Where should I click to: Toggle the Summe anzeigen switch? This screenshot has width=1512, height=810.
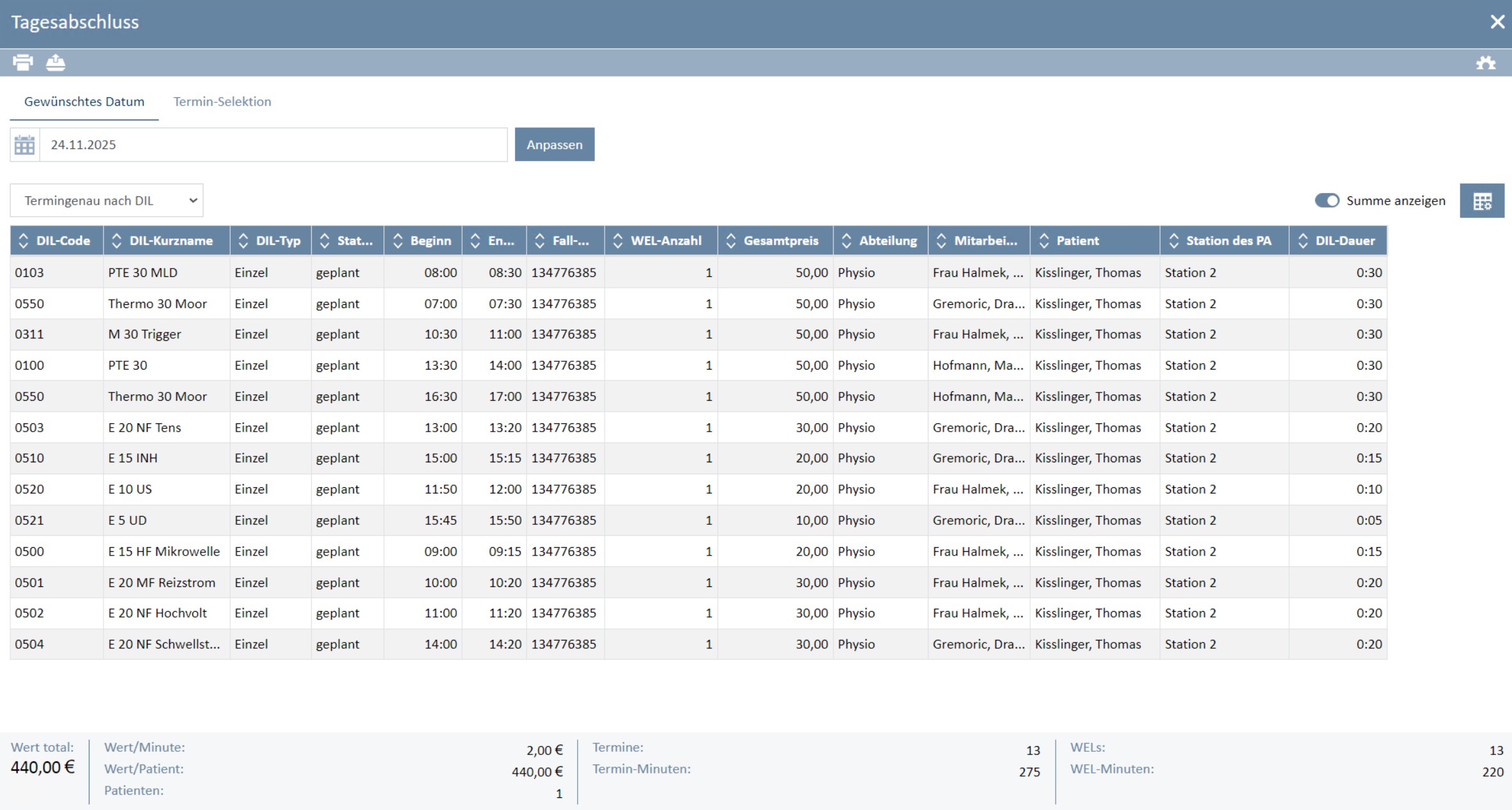tap(1327, 201)
